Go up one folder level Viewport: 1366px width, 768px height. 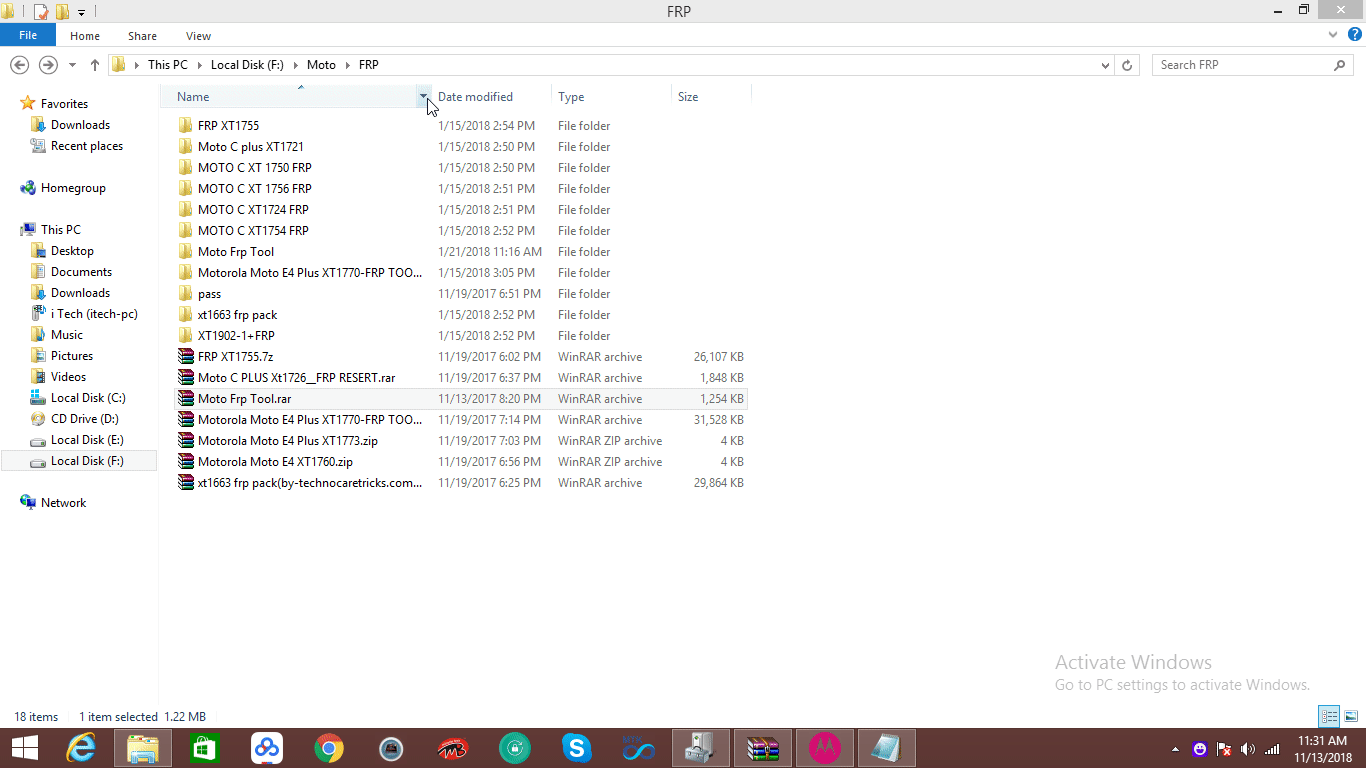click(94, 65)
